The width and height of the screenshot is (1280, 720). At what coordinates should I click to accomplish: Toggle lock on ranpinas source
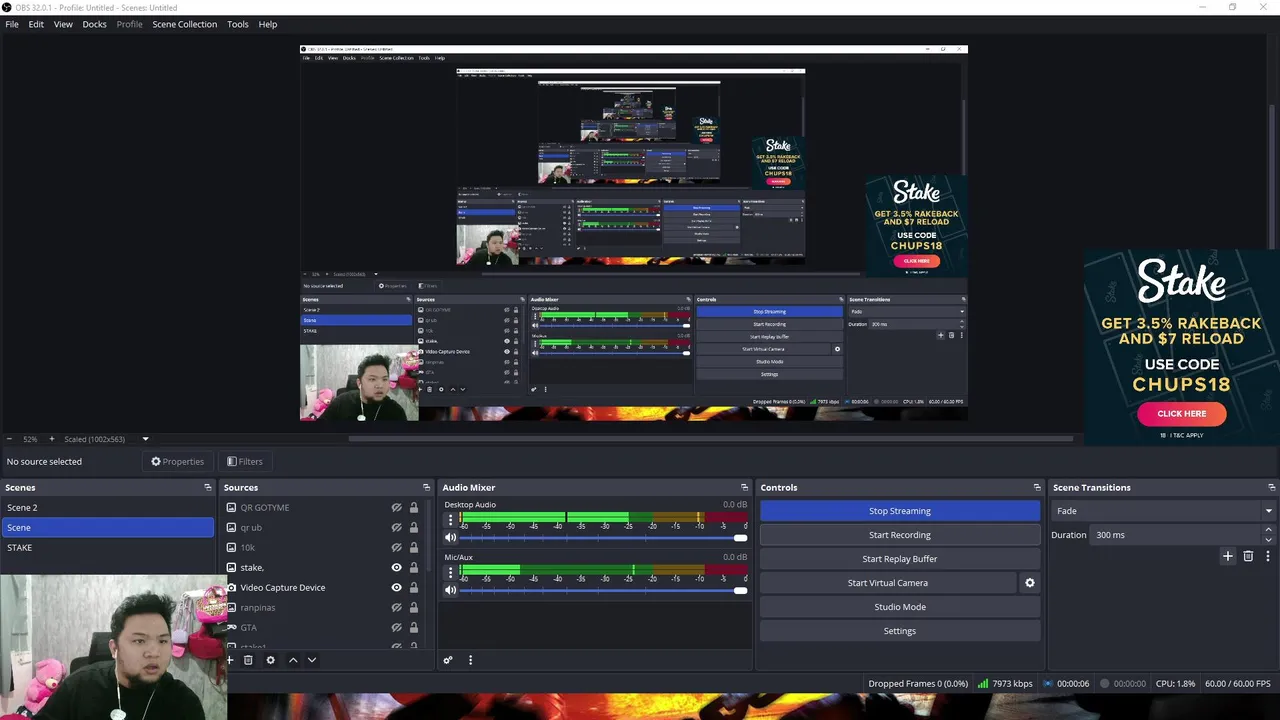[413, 608]
